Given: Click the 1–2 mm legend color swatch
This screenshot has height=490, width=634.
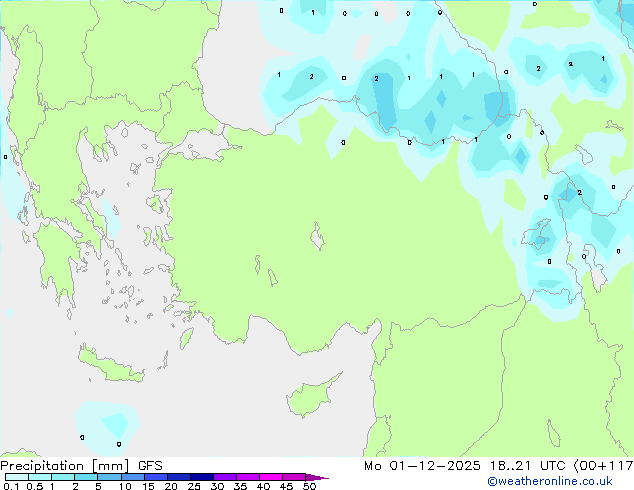Looking at the screenshot, I should pos(63,477).
